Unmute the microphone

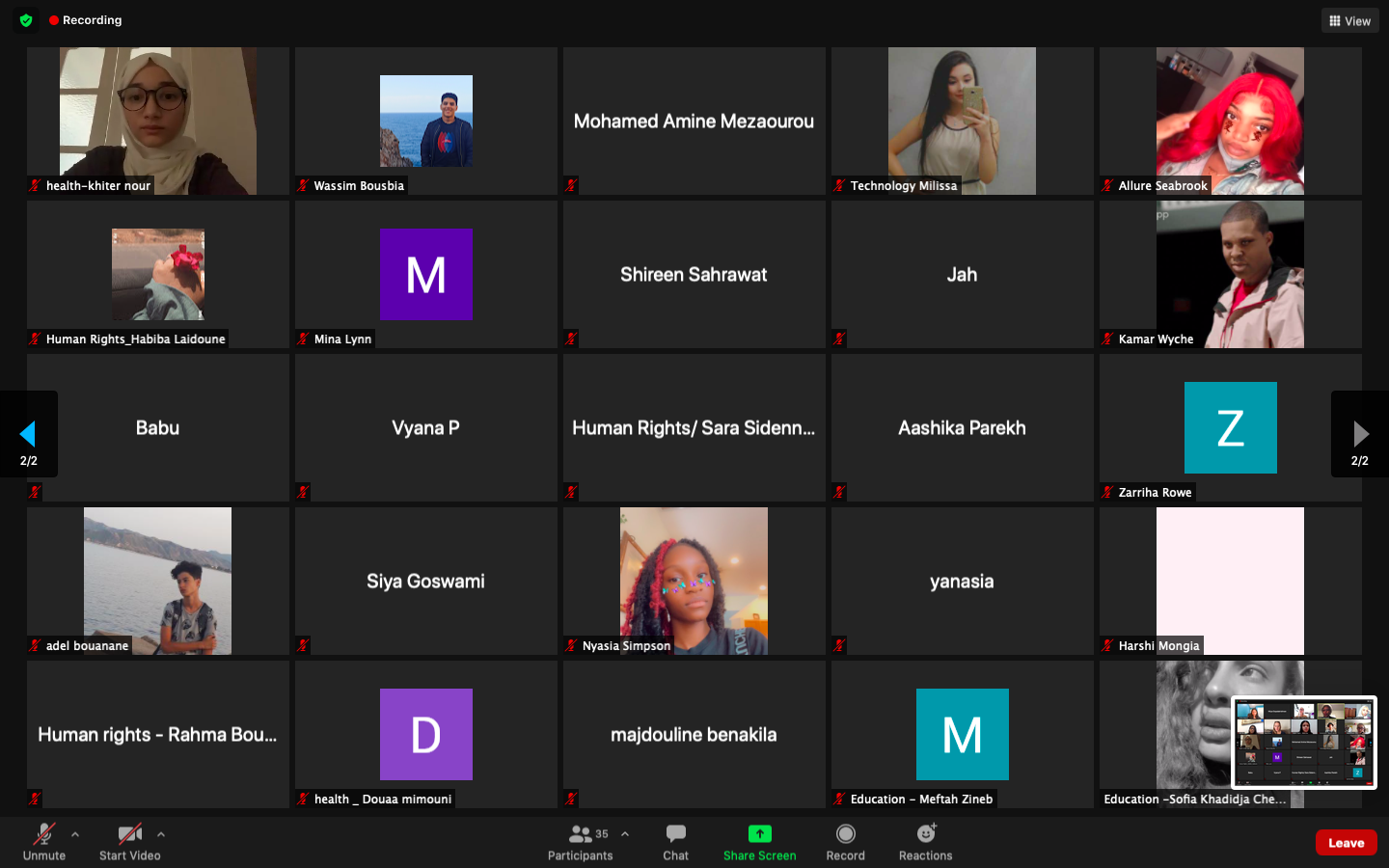(x=44, y=841)
